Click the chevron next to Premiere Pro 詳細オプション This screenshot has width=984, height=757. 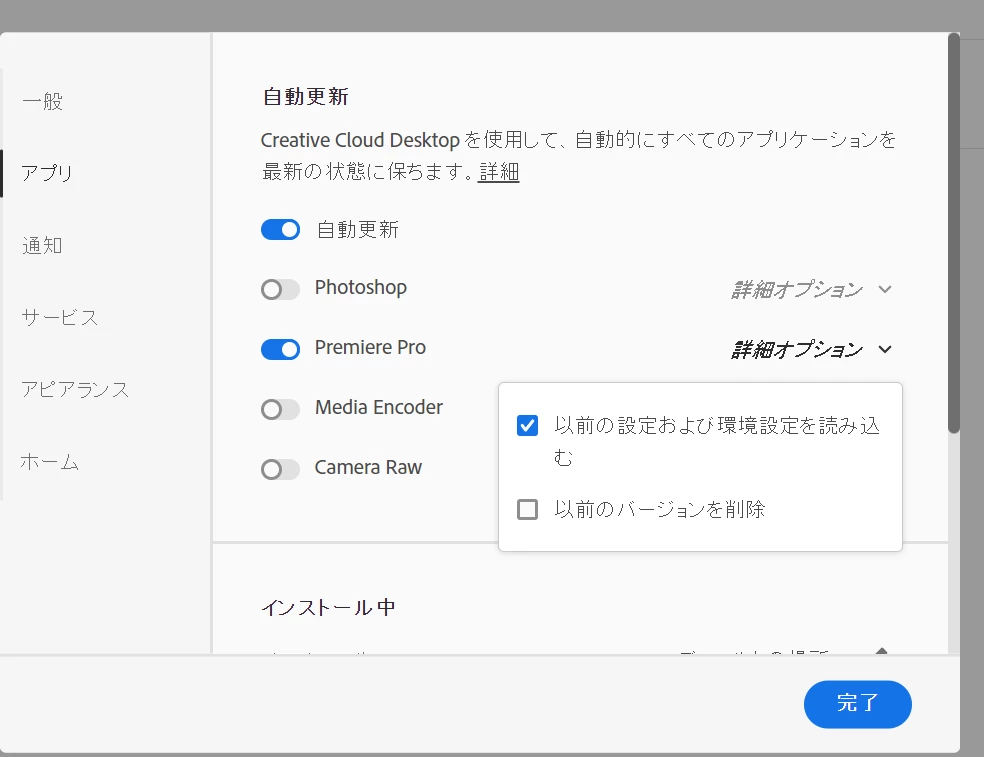pyautogui.click(x=885, y=350)
